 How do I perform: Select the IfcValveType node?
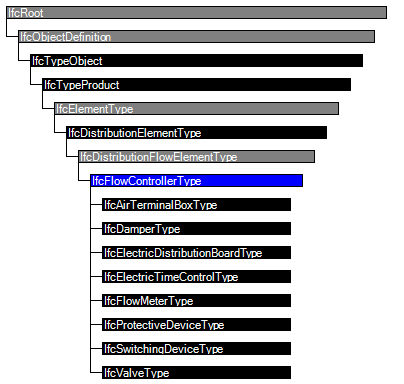[x=196, y=373]
